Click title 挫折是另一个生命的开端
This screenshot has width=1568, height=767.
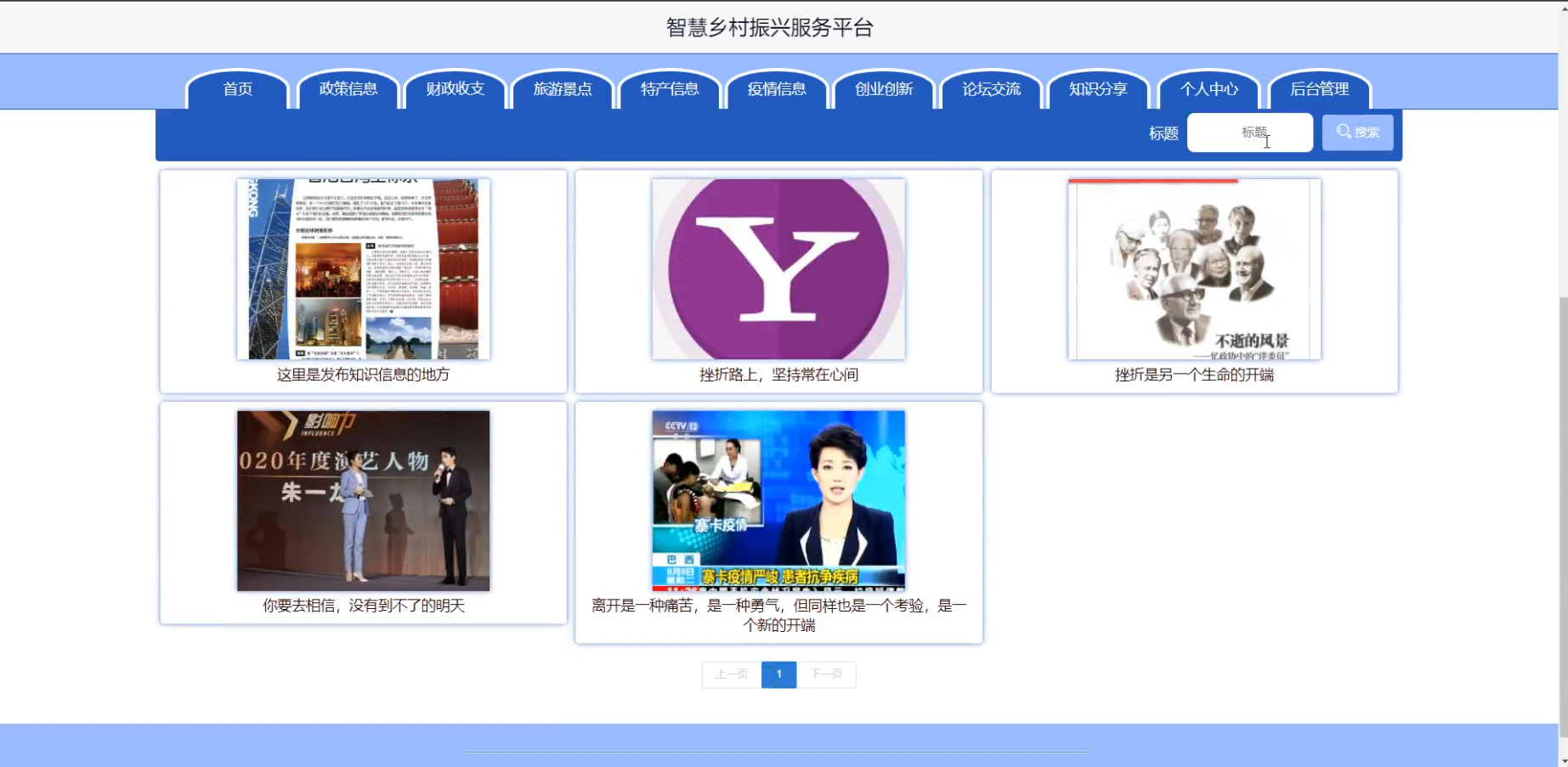coord(1194,375)
